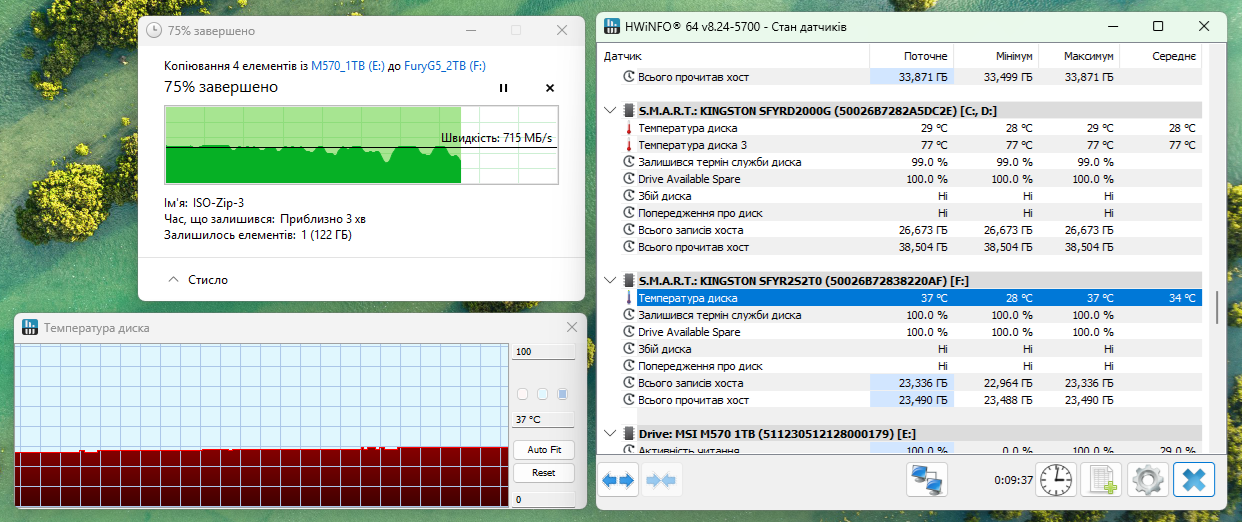The height and width of the screenshot is (522, 1242).
Task: Click clock icon of Drive Available Spare under SFYRD2000G
Action: point(628,179)
